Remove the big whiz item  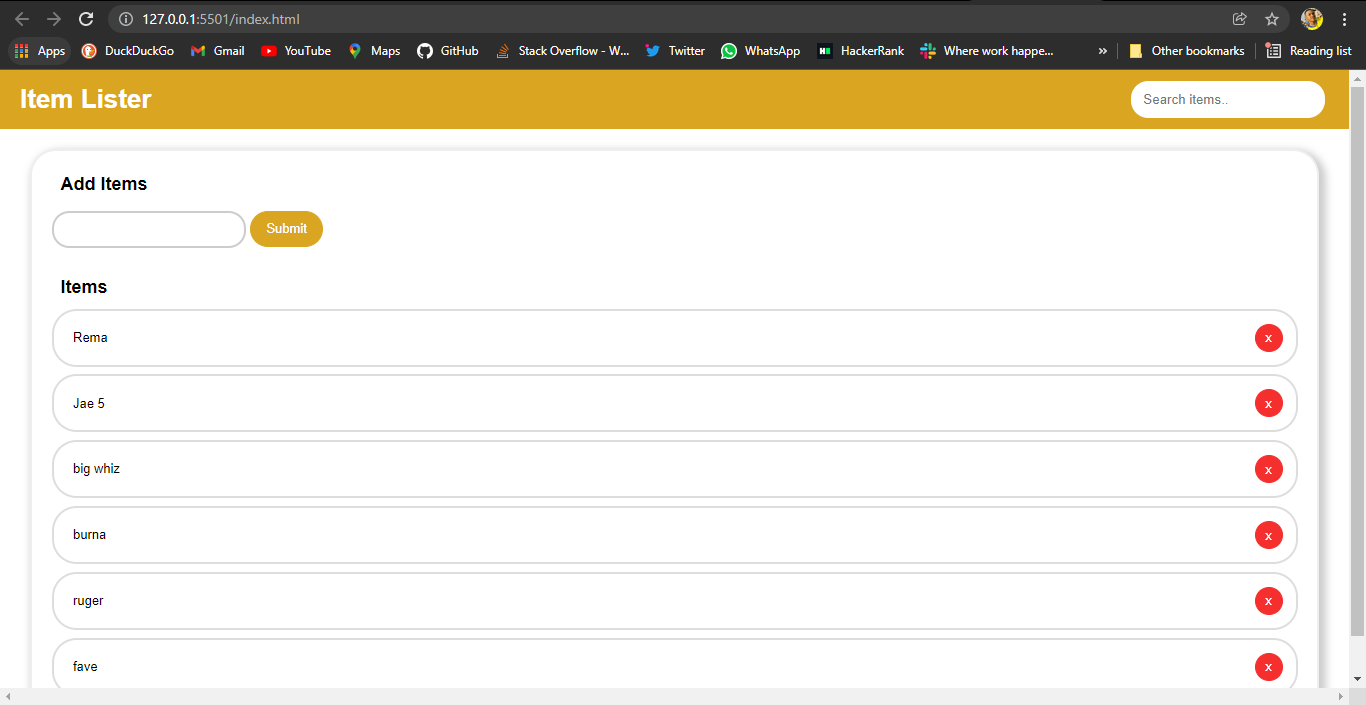1269,469
